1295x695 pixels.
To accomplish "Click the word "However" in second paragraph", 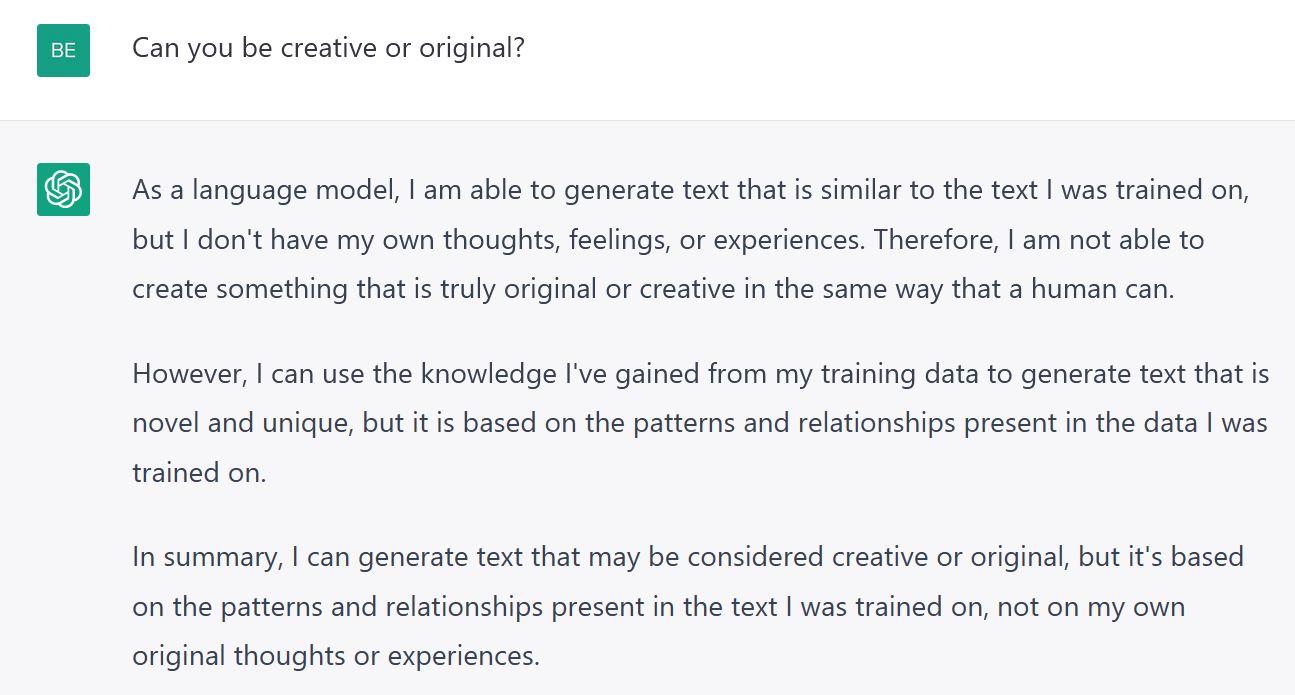I will click(189, 374).
